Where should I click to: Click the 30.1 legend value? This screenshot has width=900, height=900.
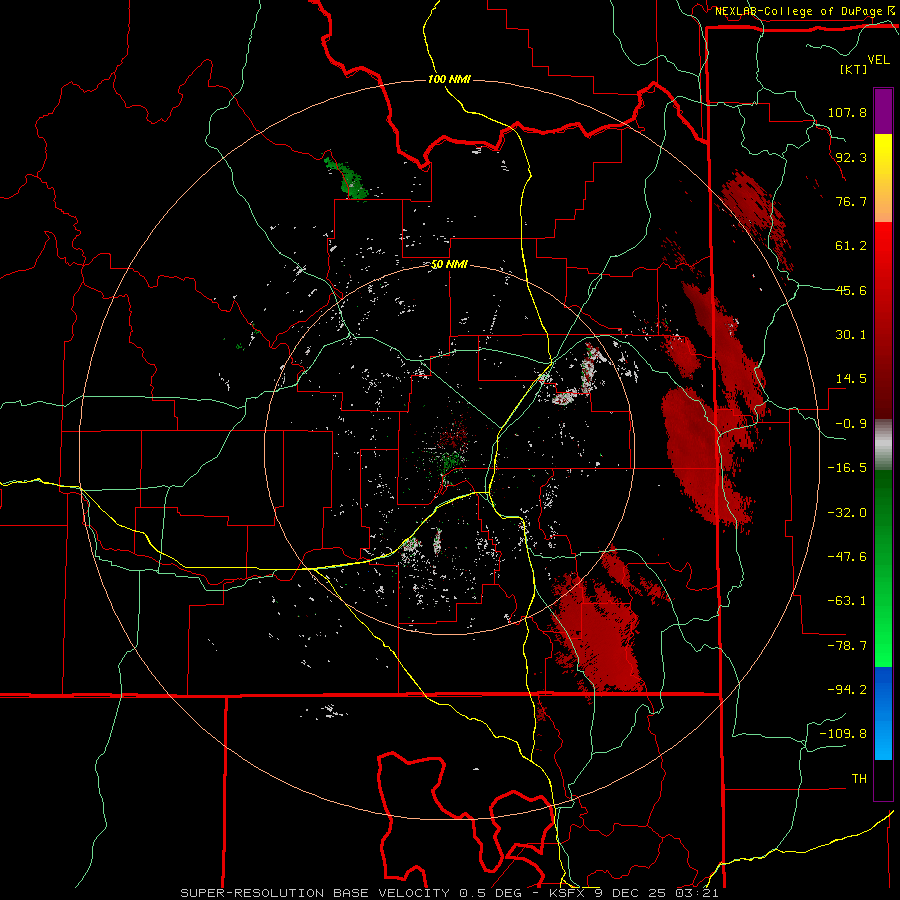(x=851, y=335)
